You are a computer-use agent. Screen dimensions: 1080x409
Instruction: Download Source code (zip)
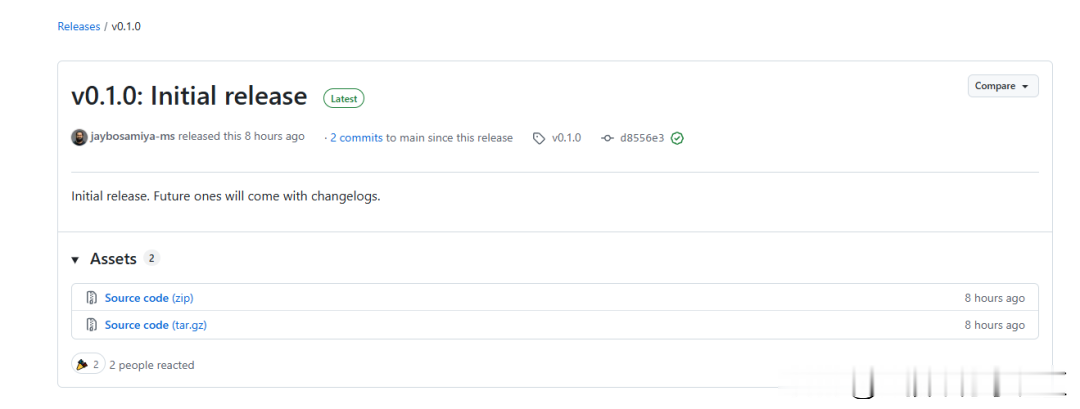click(x=149, y=298)
